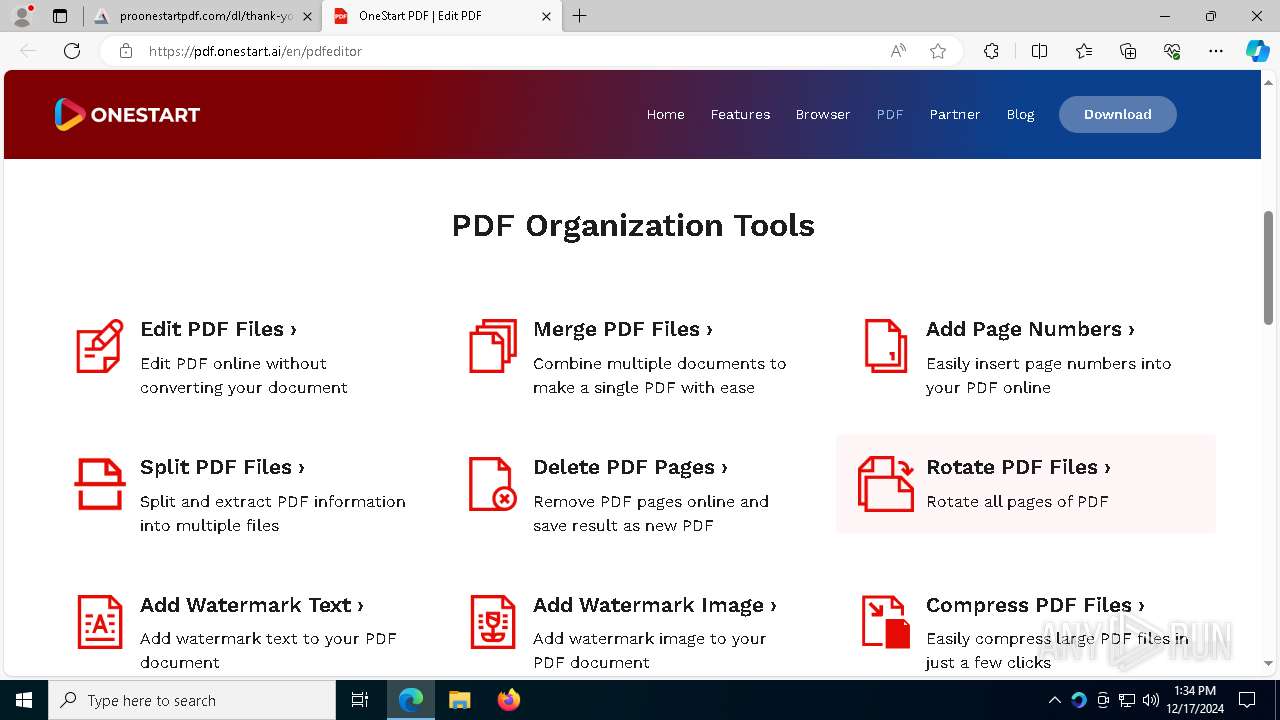Open Add Page Numbers link
Viewport: 1280px width, 720px height.
[x=1030, y=329]
